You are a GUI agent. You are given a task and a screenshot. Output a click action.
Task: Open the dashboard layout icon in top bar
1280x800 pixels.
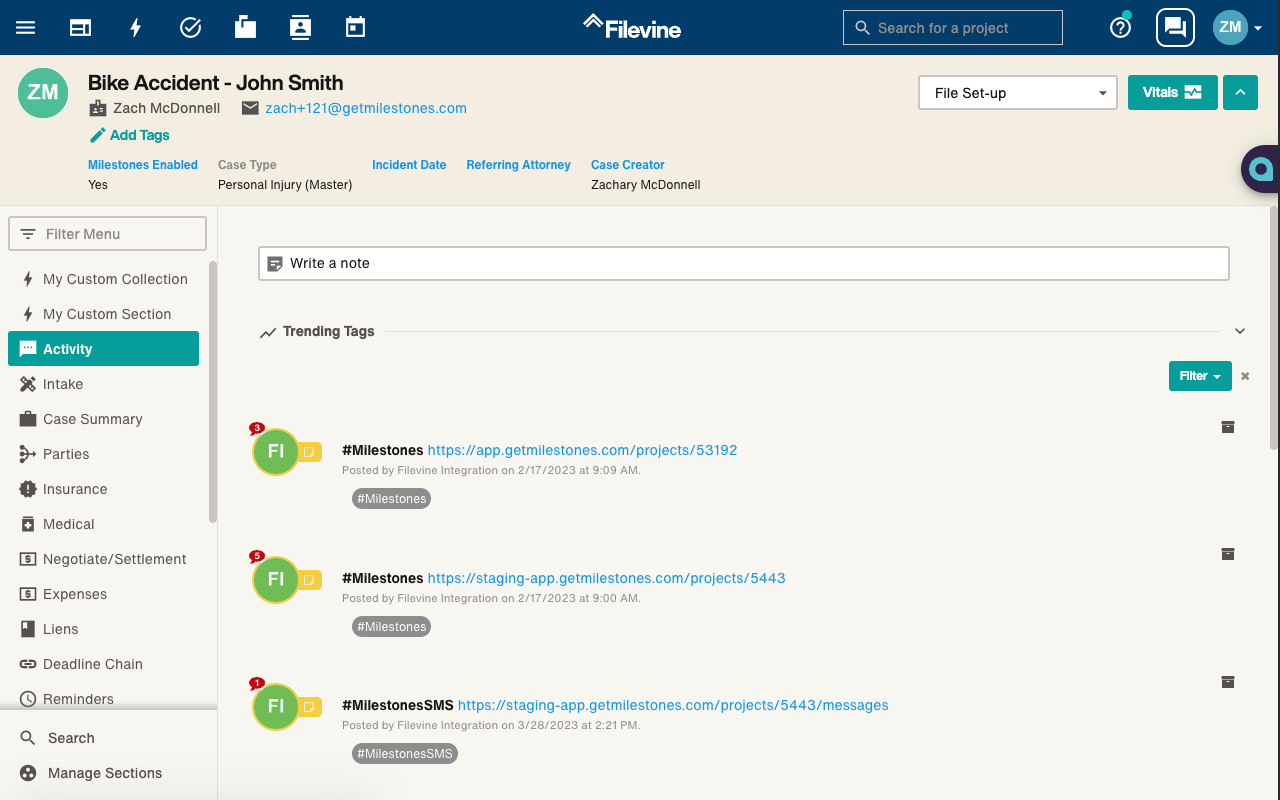(x=80, y=28)
